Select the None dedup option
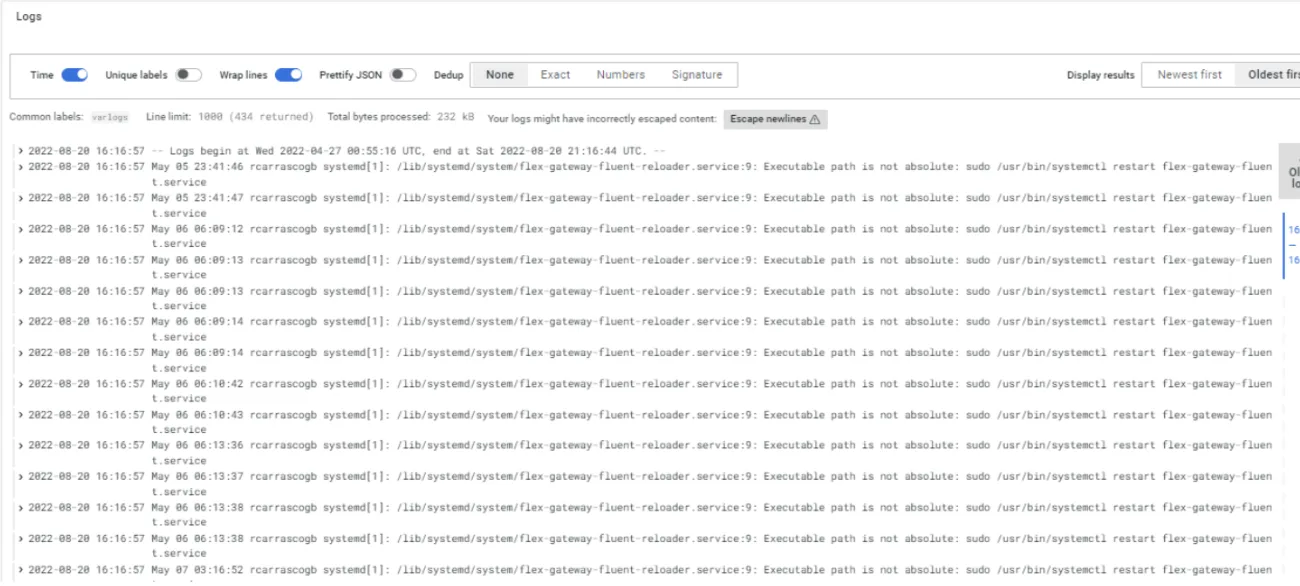Screen dimensions: 1300x586 (x=500, y=75)
